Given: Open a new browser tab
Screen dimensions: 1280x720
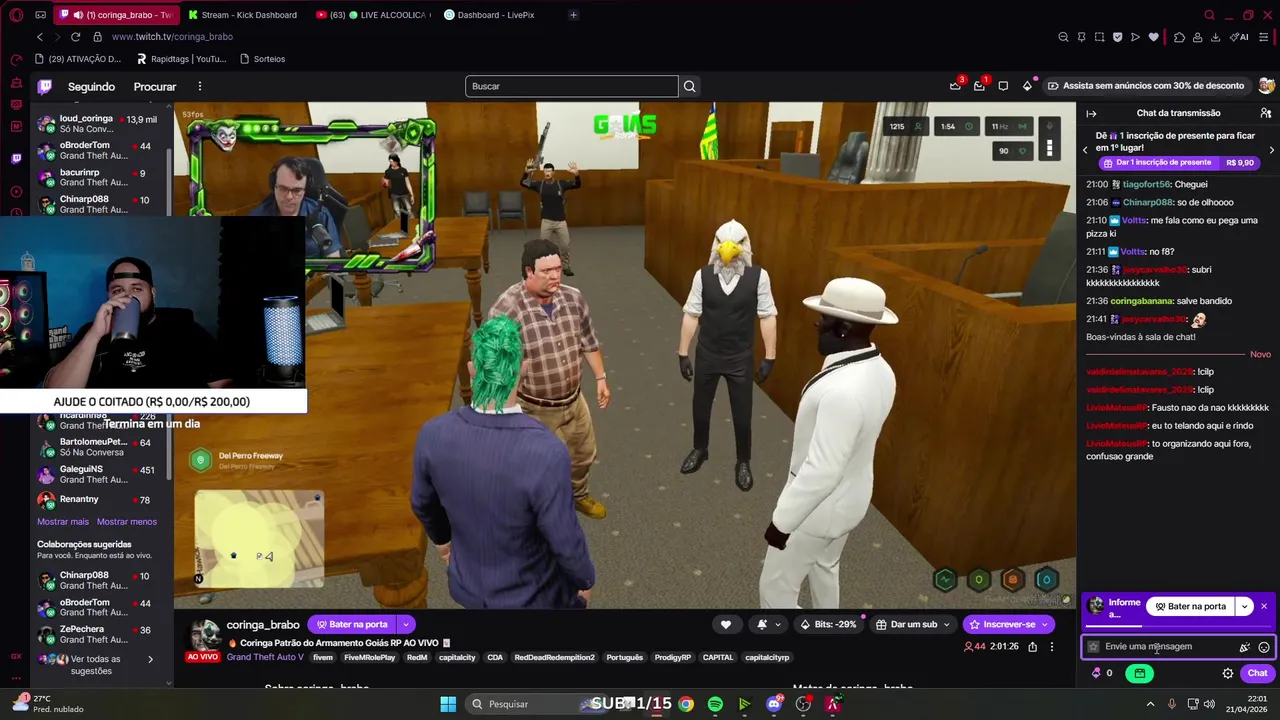Looking at the screenshot, I should pos(573,15).
